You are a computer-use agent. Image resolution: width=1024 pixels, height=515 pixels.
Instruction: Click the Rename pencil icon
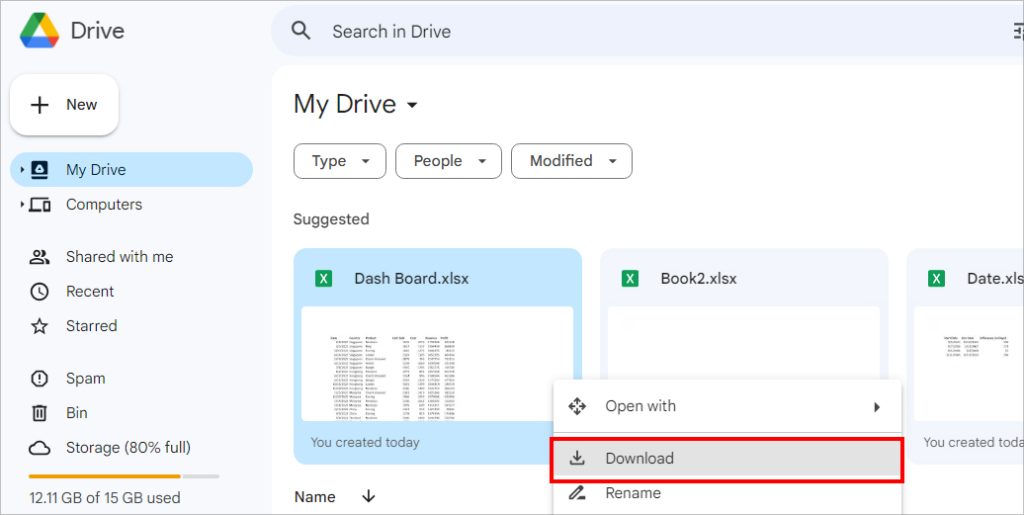577,493
